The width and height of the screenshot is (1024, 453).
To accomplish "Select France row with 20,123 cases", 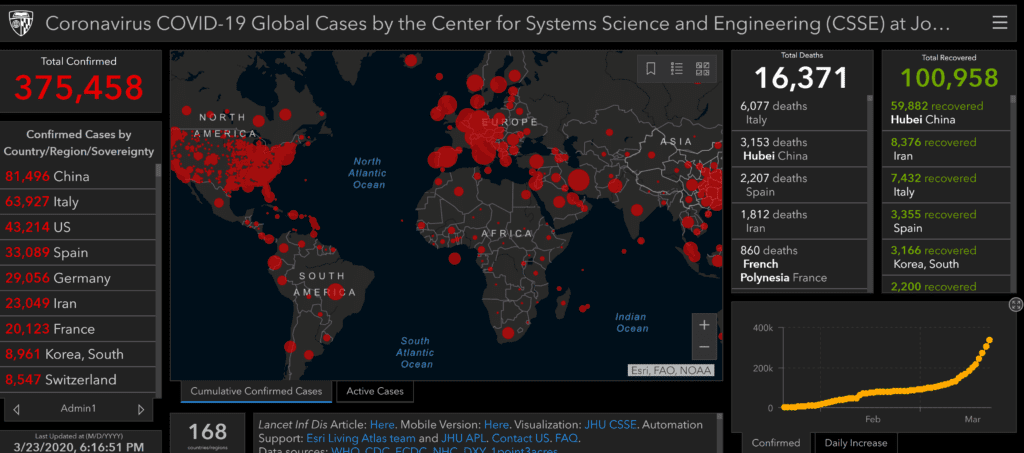I will 78,329.
